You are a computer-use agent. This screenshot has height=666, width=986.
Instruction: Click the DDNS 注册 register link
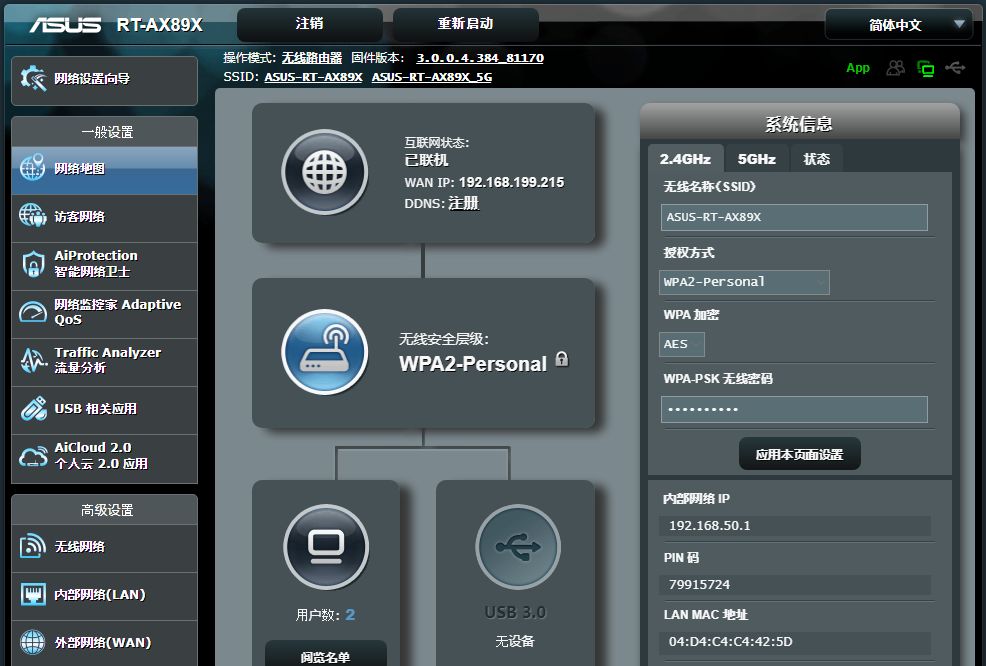coord(463,203)
